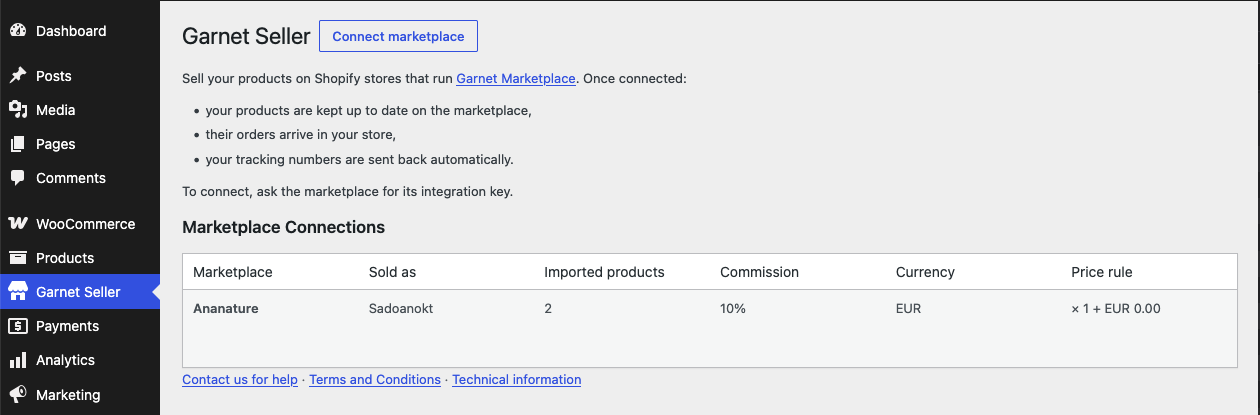Click the Sadoanokt seller name cell
This screenshot has width=1260, height=415.
click(400, 309)
